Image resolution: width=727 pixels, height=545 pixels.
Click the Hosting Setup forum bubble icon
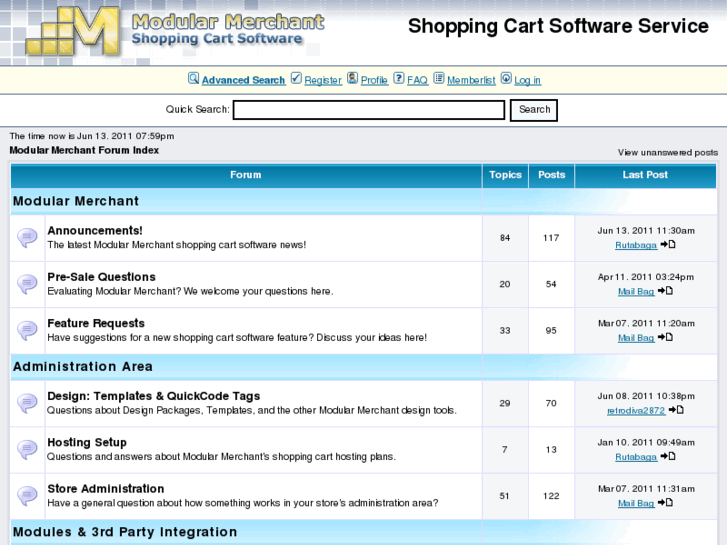pyautogui.click(x=27, y=450)
